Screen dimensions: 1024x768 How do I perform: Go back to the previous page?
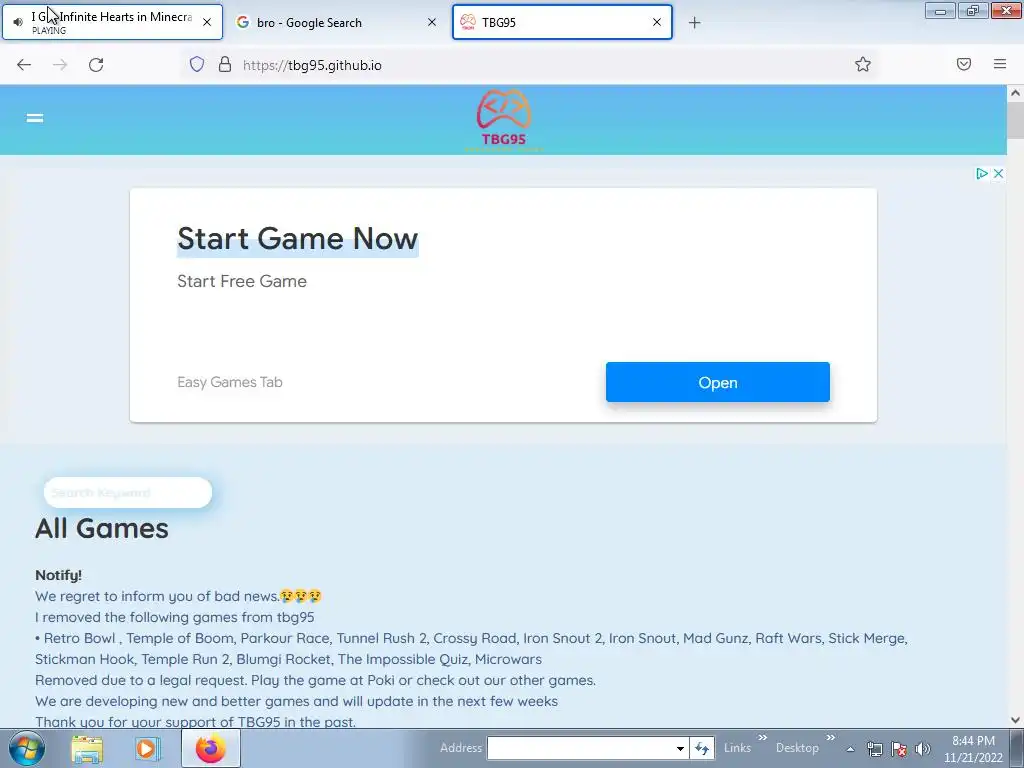click(x=24, y=65)
